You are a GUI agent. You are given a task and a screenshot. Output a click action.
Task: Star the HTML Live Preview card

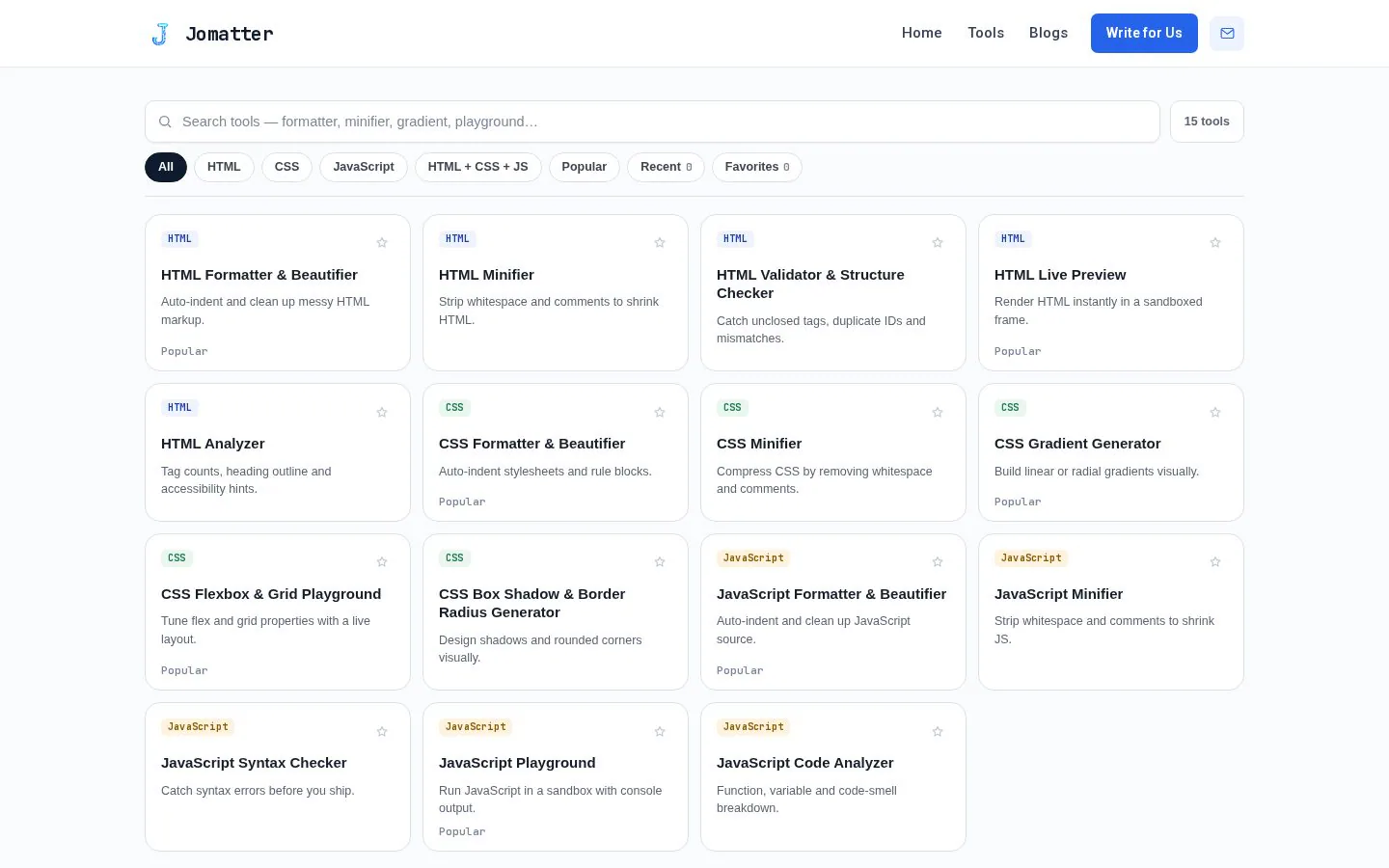coord(1215,243)
